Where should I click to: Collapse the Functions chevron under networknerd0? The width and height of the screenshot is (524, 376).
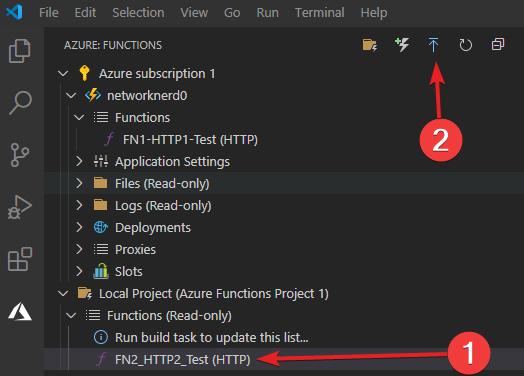[79, 117]
